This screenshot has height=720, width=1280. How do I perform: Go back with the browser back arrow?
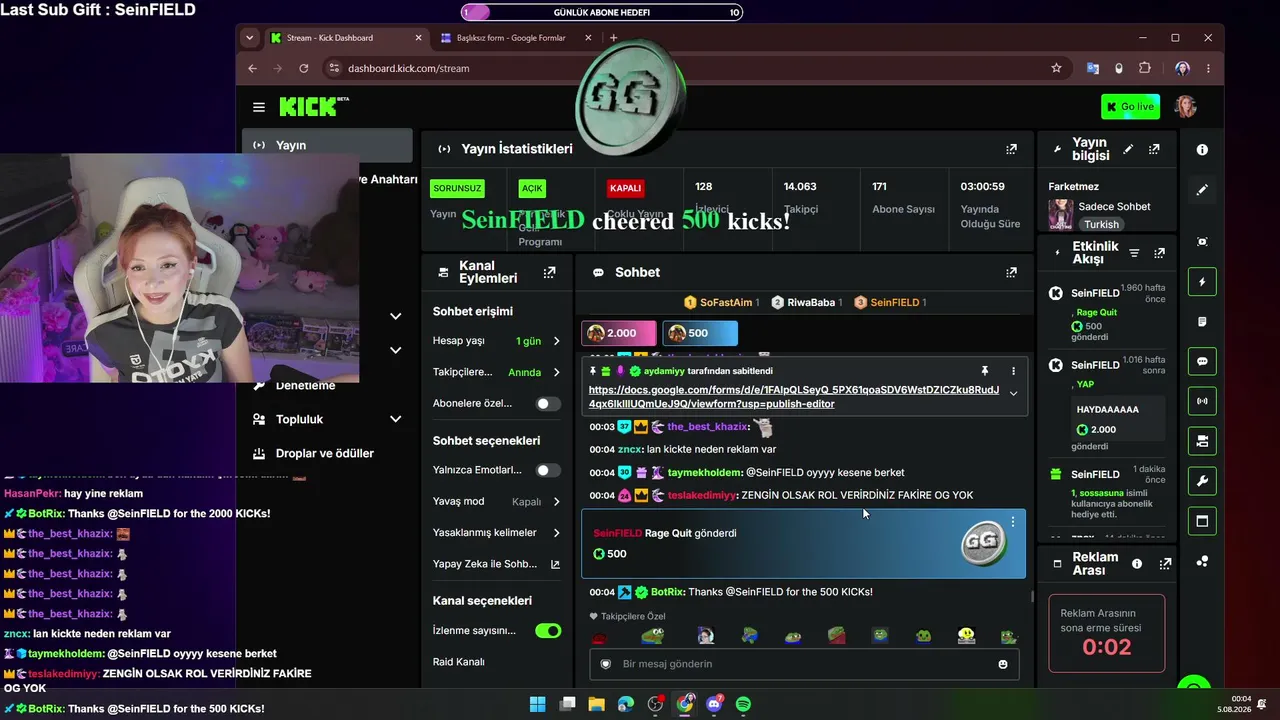pyautogui.click(x=253, y=68)
